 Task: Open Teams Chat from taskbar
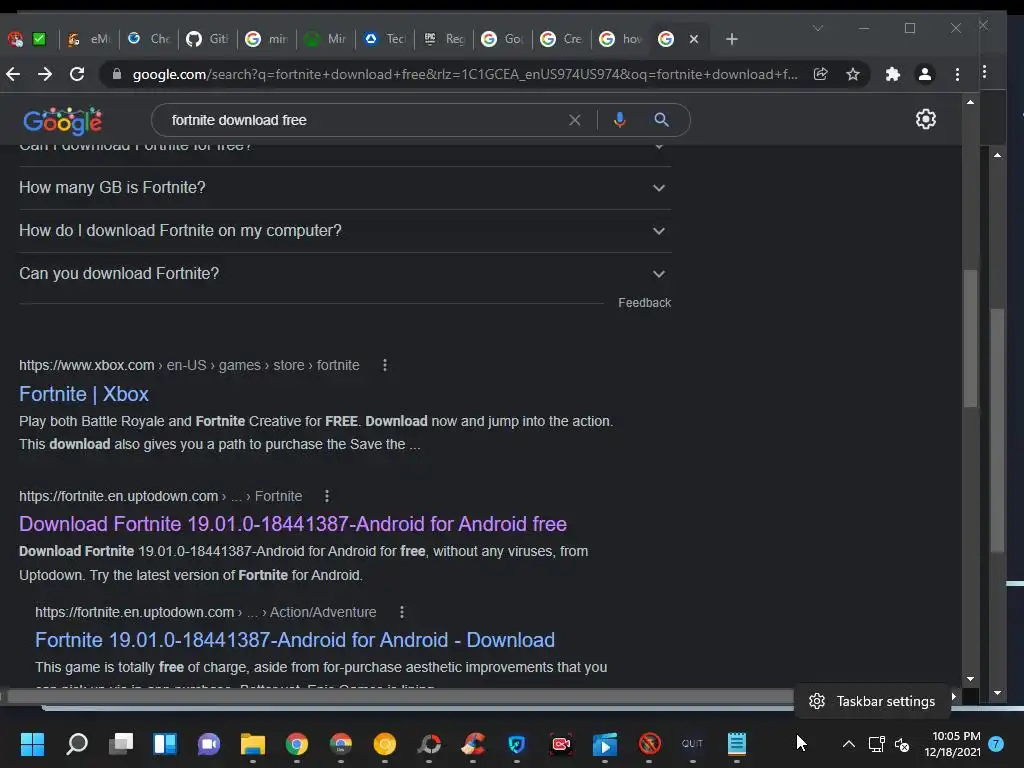pos(209,744)
